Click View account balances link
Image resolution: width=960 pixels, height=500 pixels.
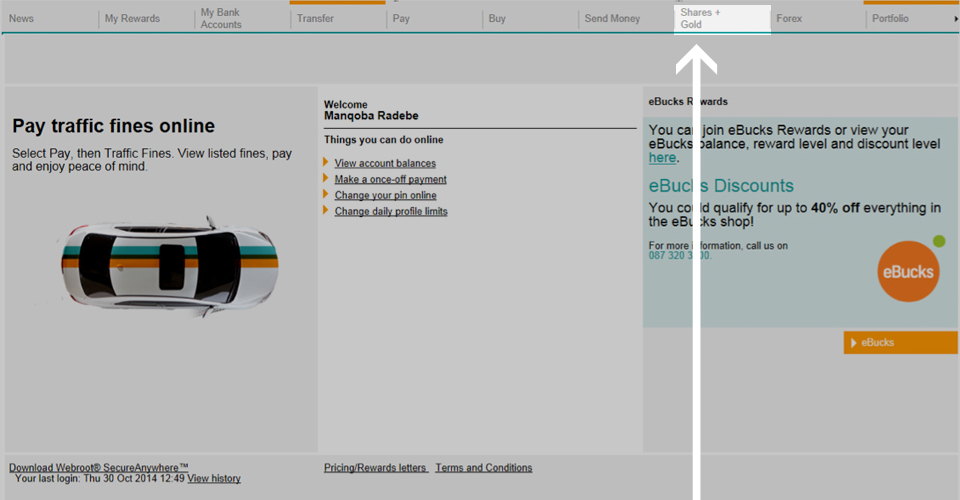[385, 164]
